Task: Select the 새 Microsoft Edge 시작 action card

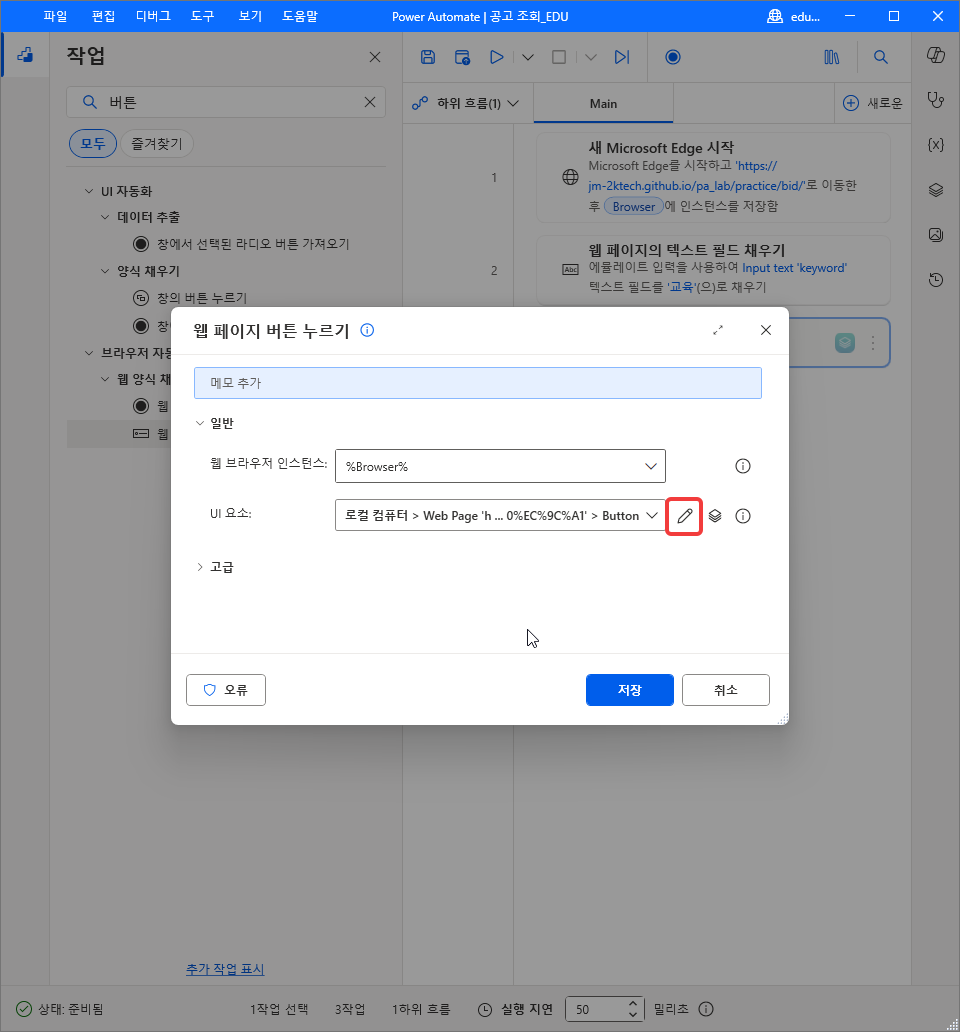Action: [713, 178]
